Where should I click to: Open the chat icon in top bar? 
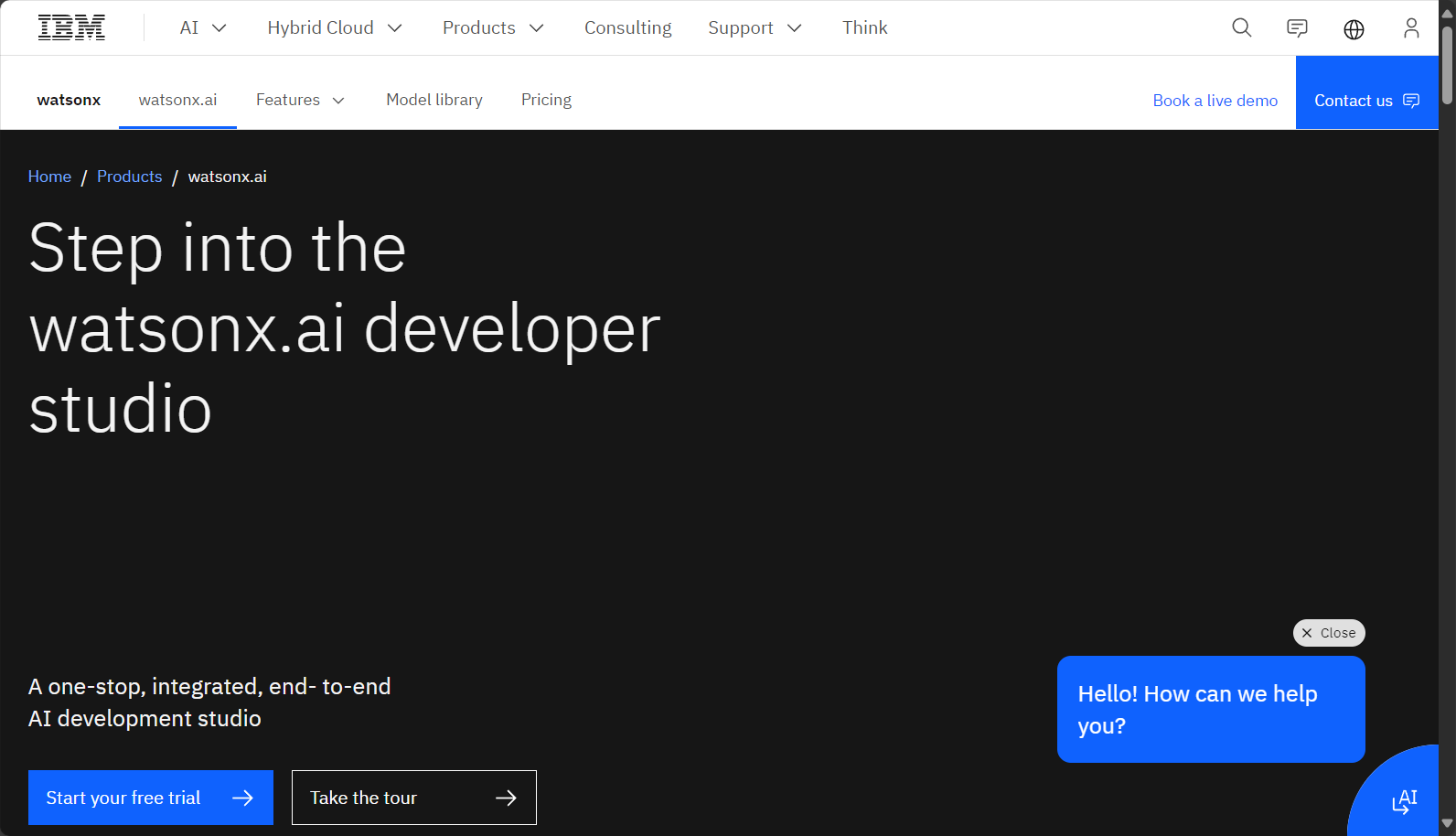pos(1297,28)
